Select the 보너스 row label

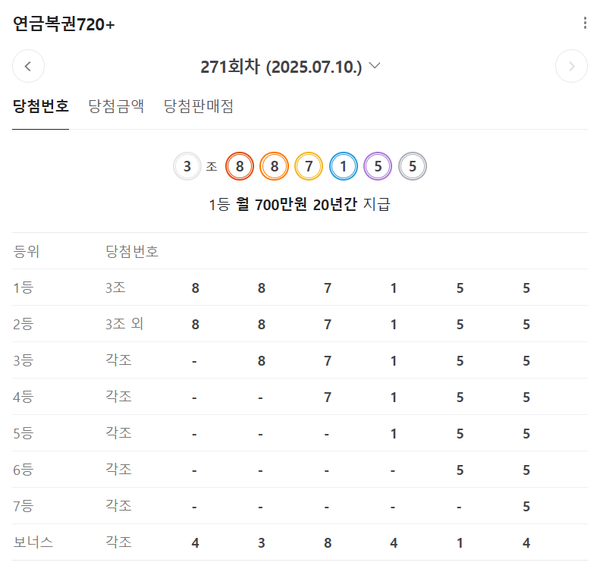[33, 542]
